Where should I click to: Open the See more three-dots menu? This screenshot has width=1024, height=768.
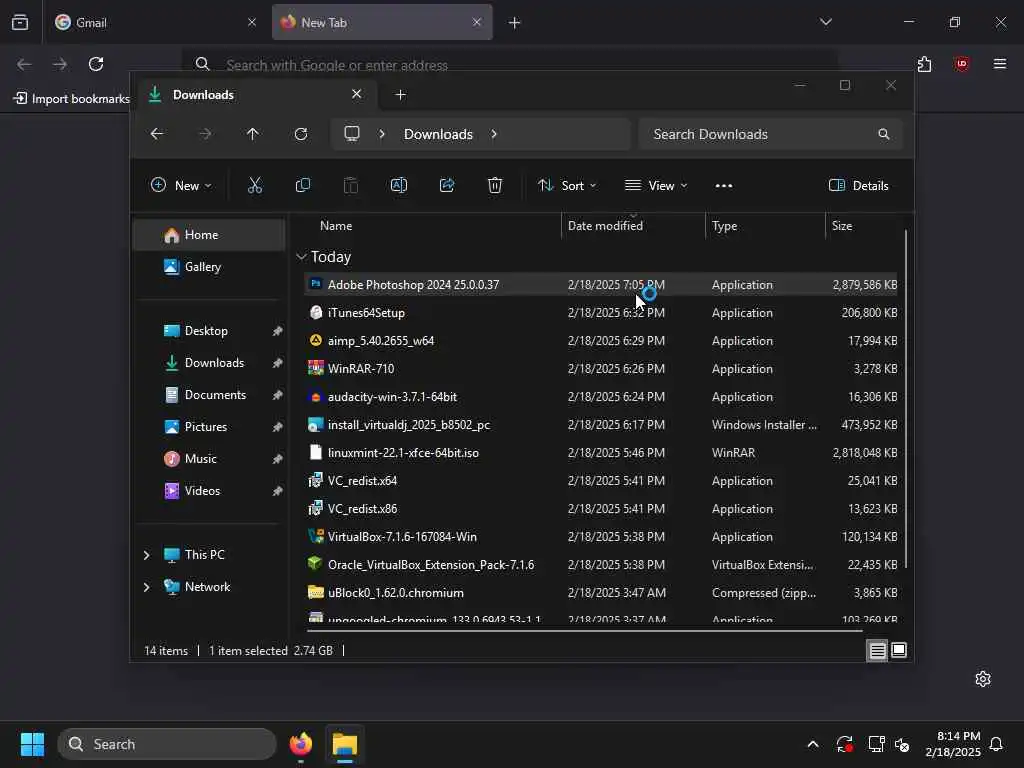click(724, 185)
